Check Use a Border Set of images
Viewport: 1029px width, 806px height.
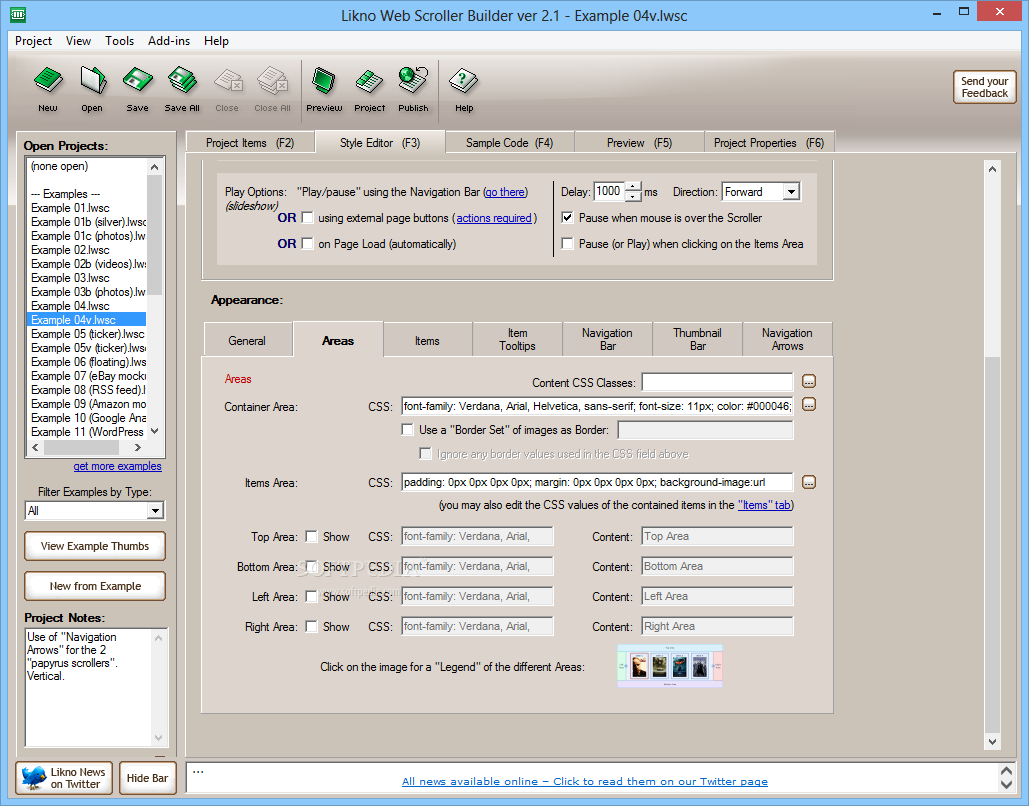point(408,430)
